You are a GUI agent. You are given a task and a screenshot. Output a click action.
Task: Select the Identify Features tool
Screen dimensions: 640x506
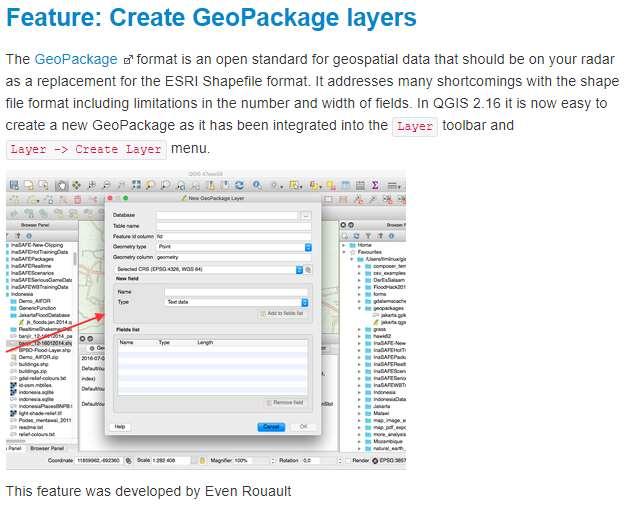pyautogui.click(x=257, y=186)
